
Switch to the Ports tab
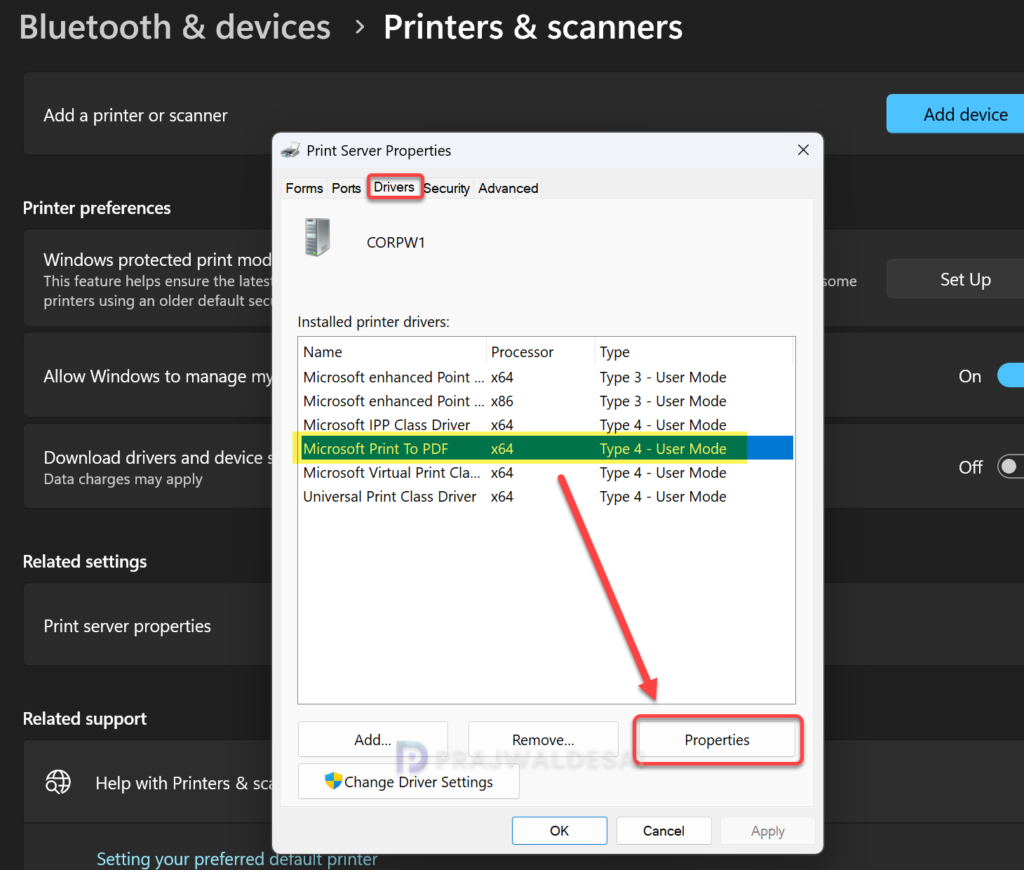[x=346, y=188]
